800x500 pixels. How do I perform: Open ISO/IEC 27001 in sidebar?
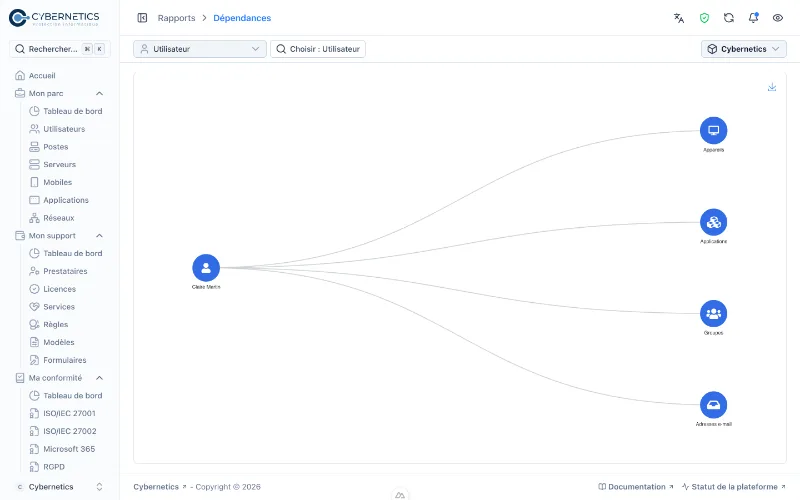point(69,413)
